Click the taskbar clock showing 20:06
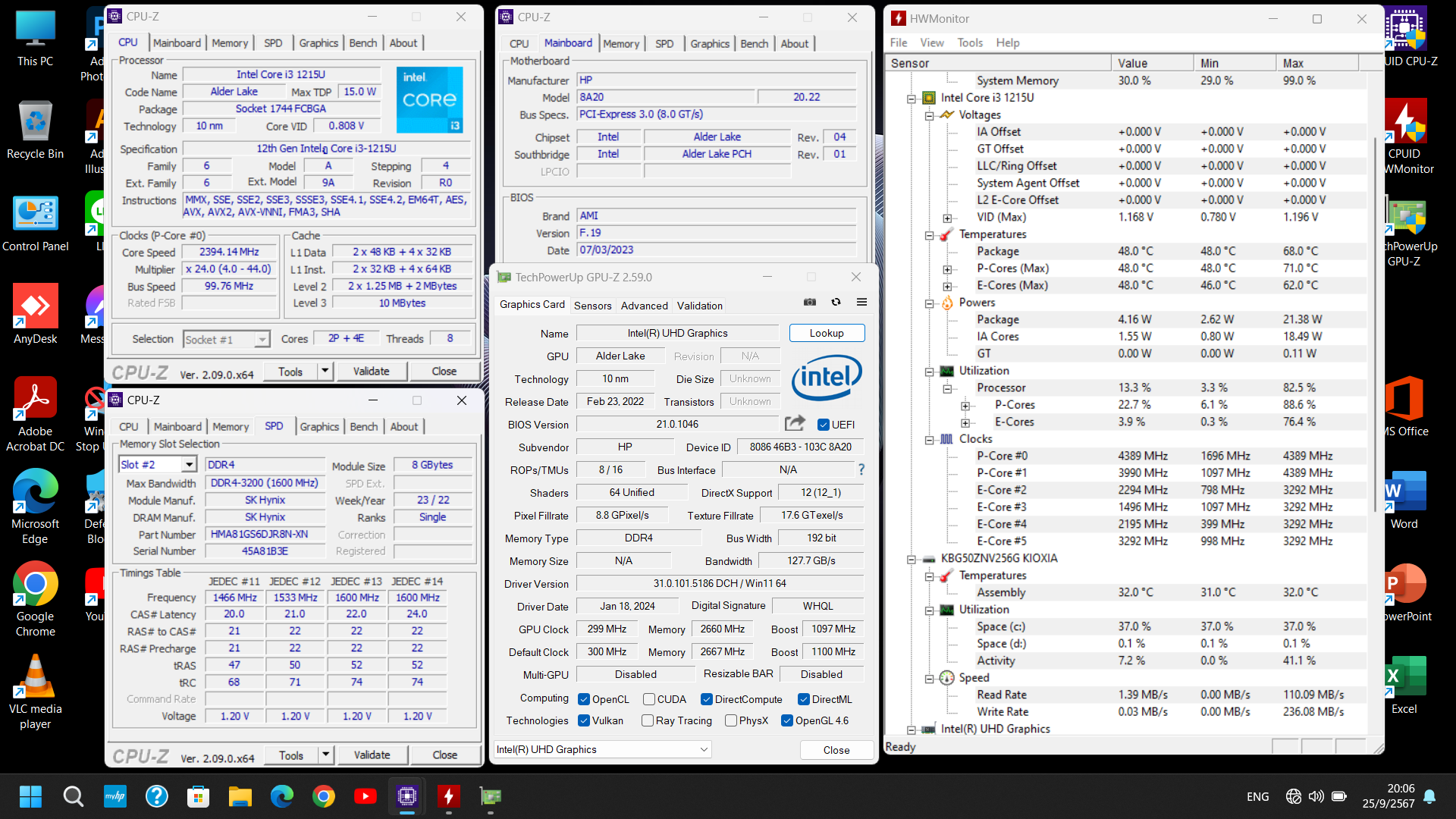The image size is (1456, 819). (x=1389, y=796)
